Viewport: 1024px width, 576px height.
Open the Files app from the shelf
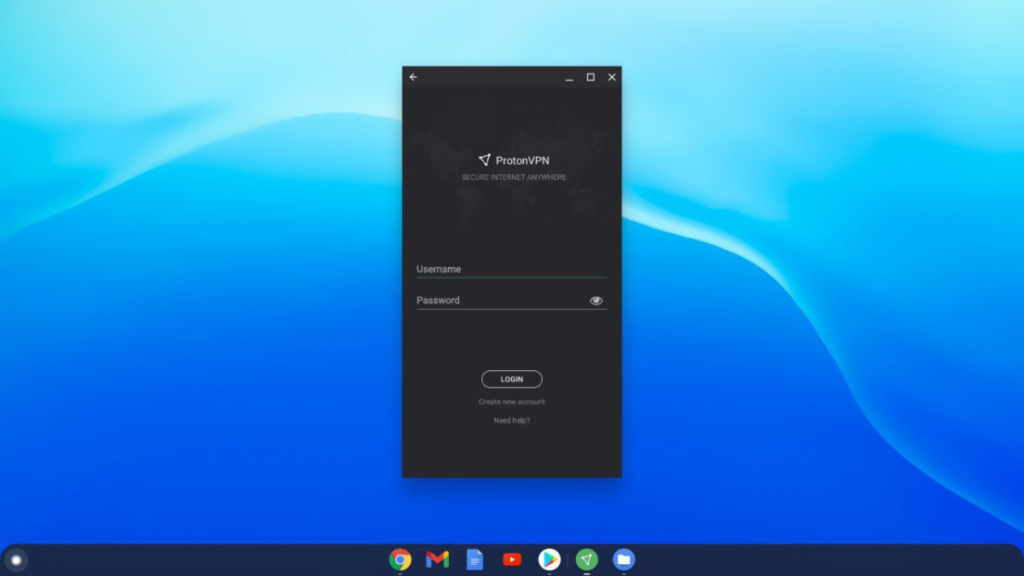(624, 560)
